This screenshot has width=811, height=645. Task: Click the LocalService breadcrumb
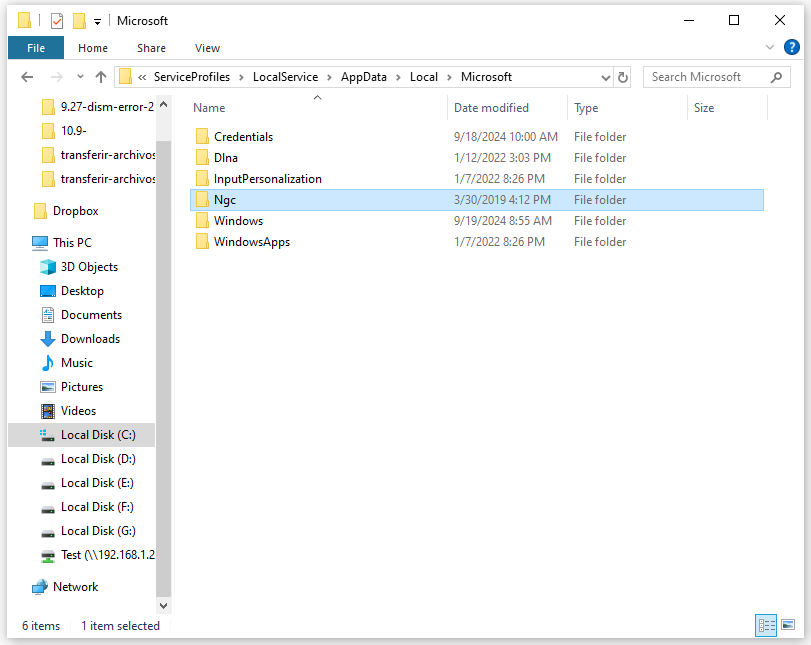point(286,77)
